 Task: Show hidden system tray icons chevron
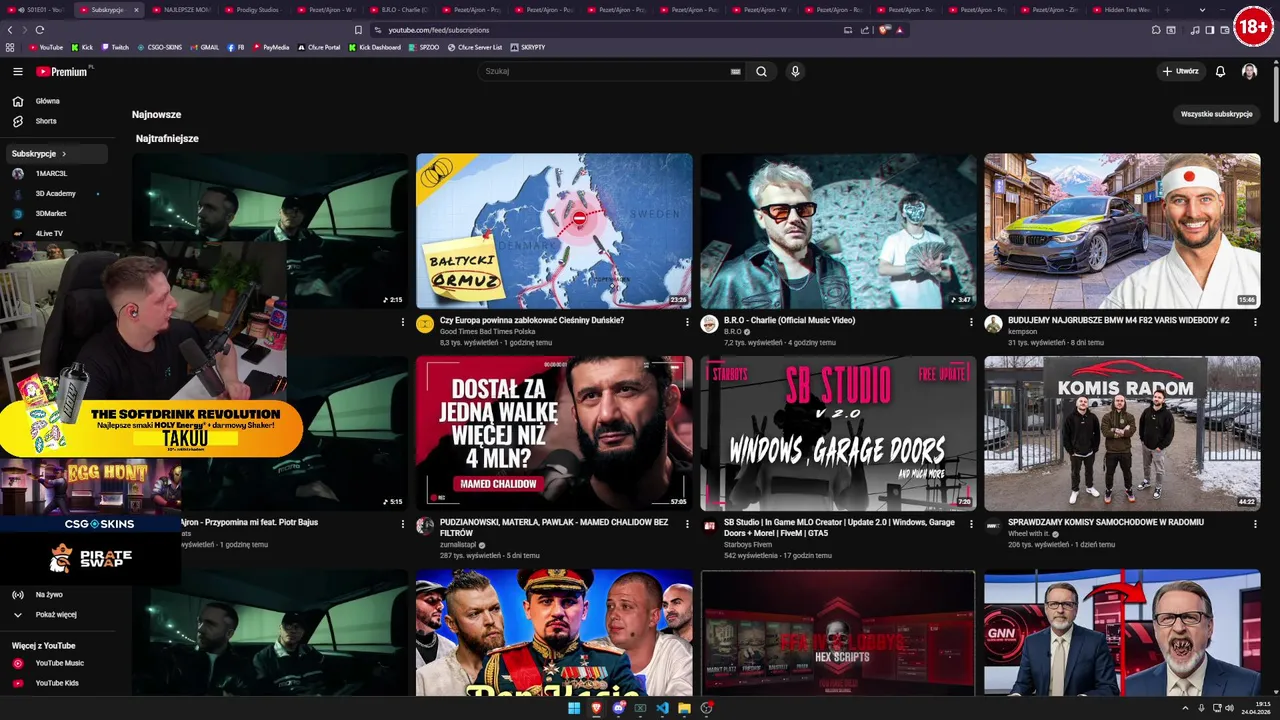[1187, 708]
